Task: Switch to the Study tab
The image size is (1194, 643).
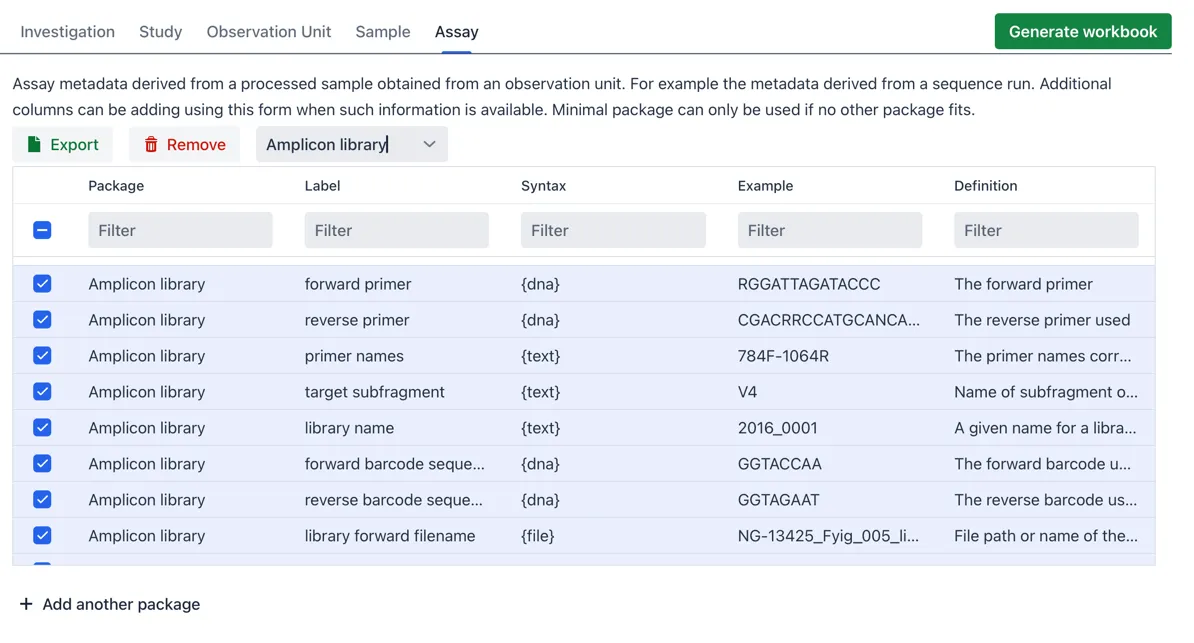Action: pos(160,32)
